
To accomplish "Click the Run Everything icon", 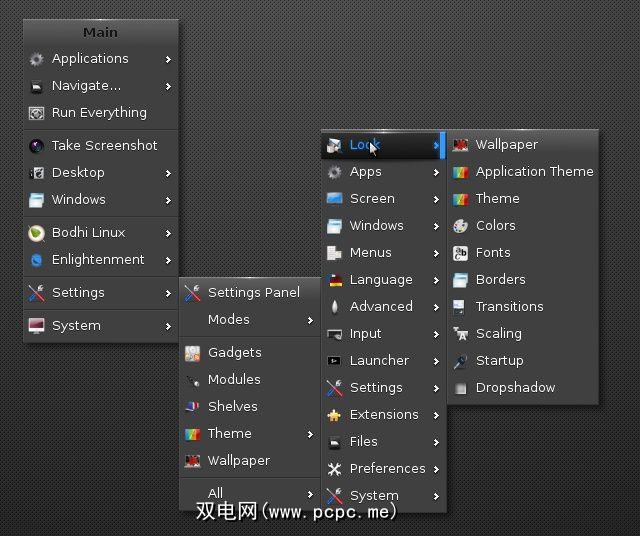I will click(x=37, y=114).
